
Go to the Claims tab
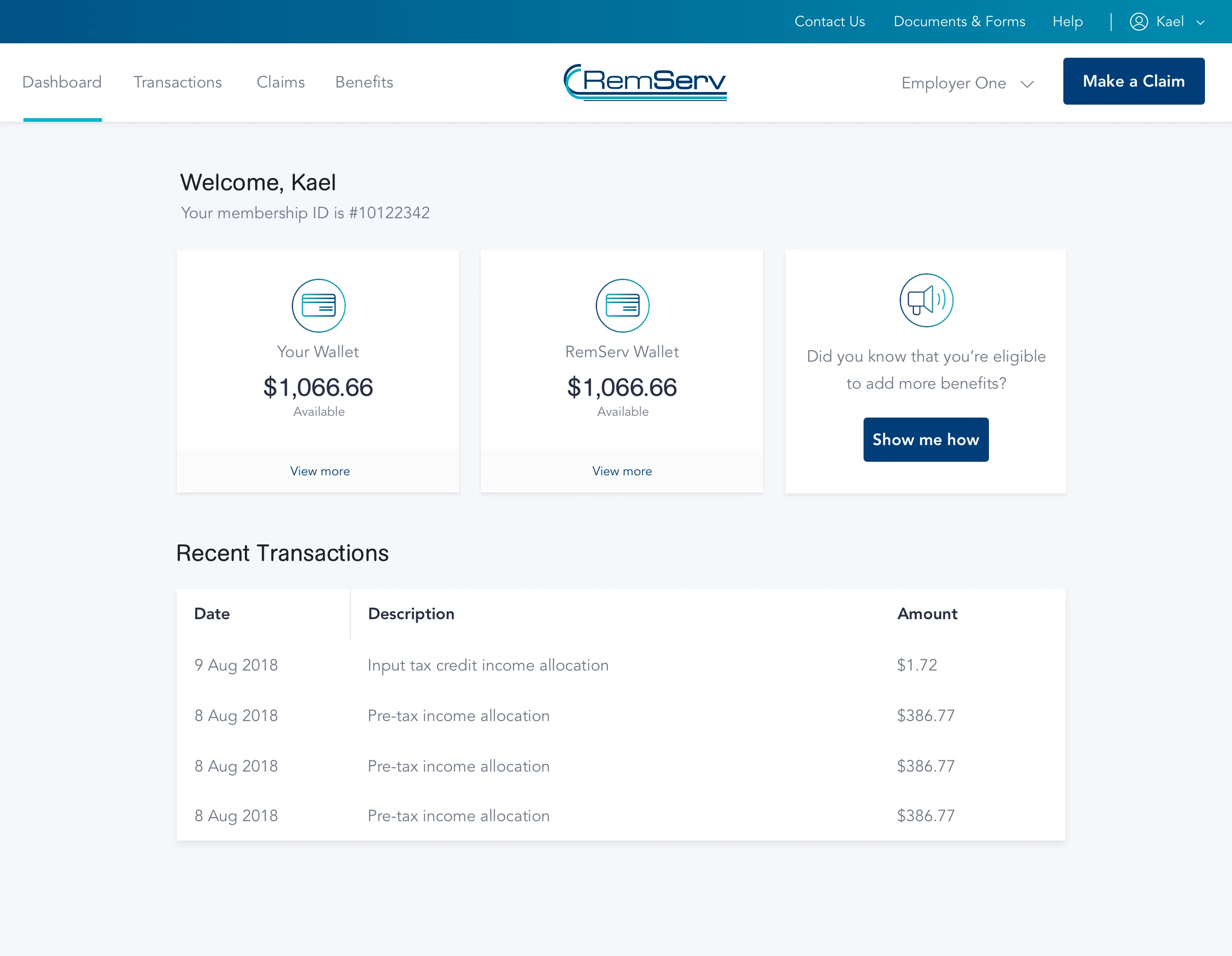click(280, 83)
